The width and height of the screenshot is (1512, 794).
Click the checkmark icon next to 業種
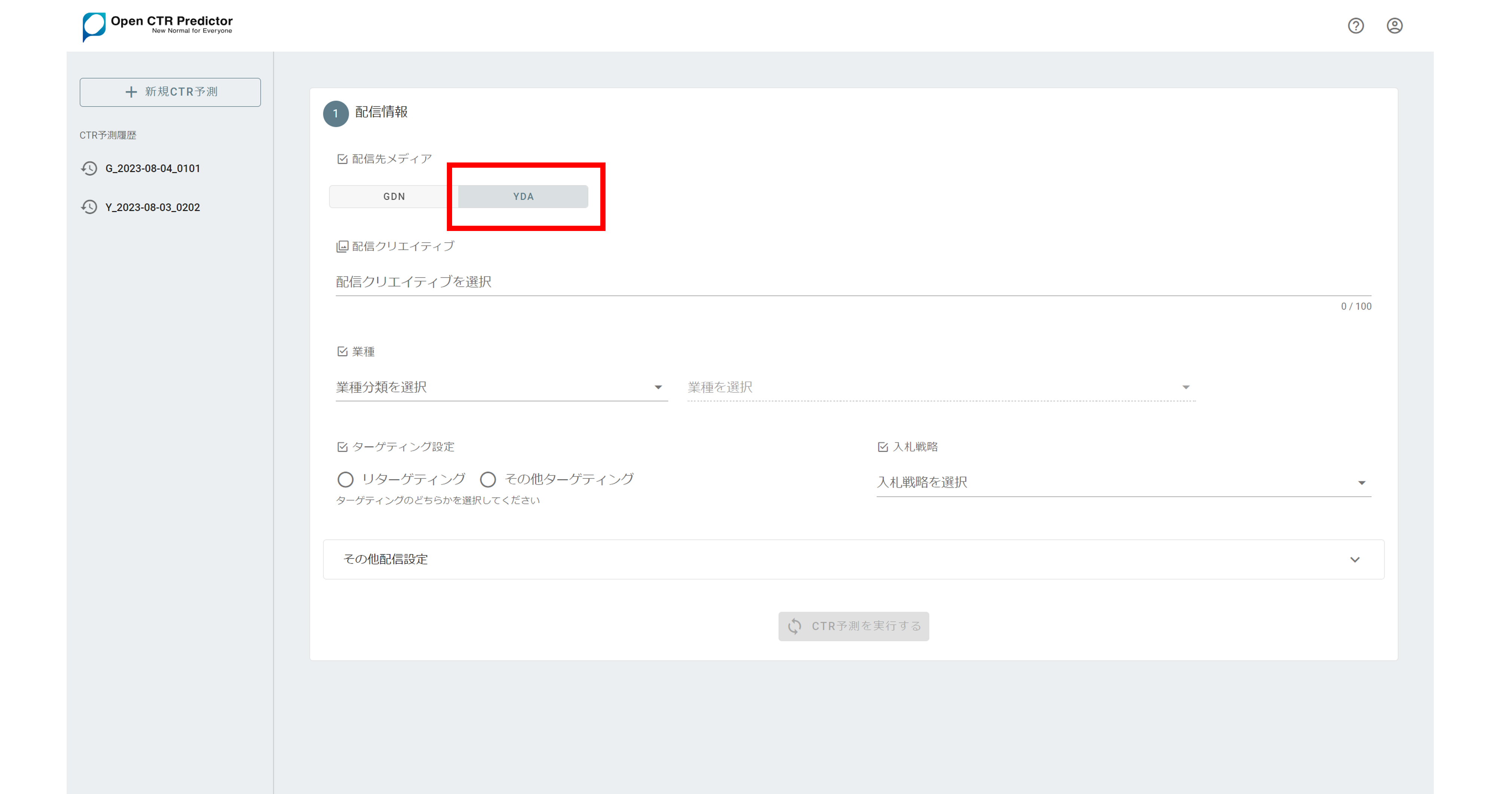point(343,351)
